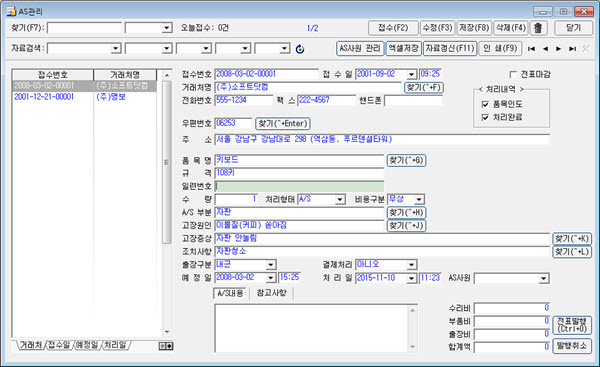600x367 pixels.
Task: Click the 삭제(F4) button
Action: tap(511, 28)
